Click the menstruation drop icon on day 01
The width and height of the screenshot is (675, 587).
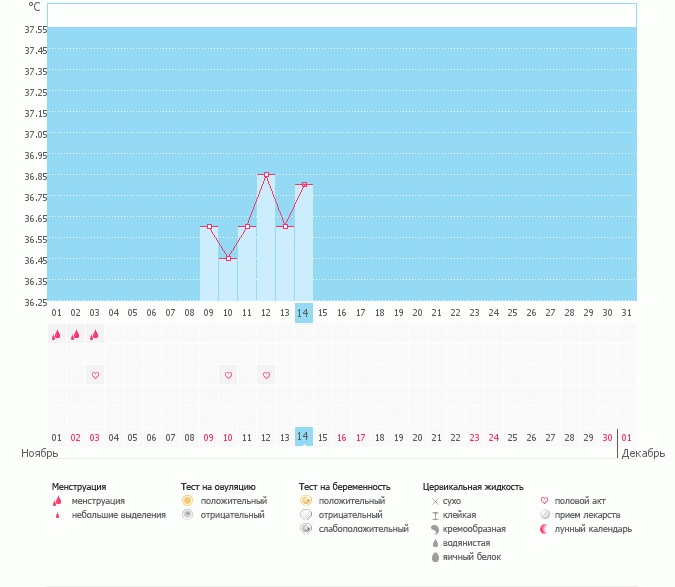pos(57,335)
